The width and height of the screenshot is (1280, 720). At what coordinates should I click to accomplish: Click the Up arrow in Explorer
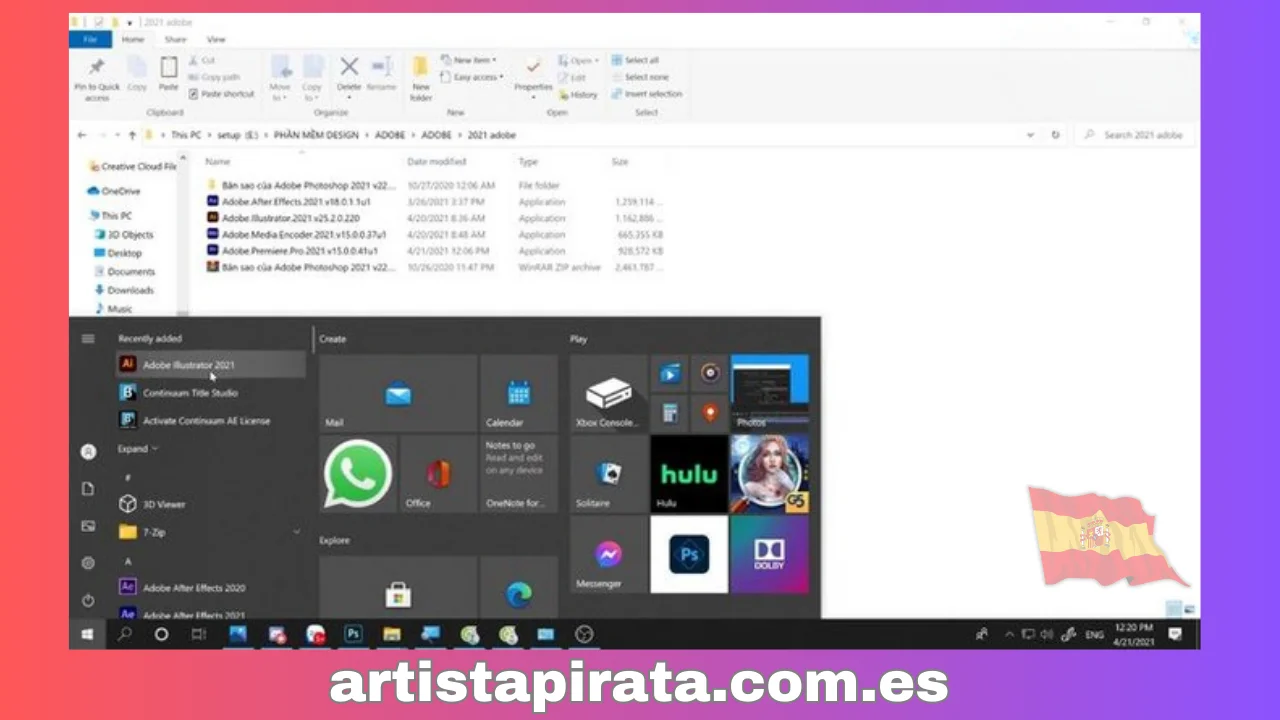click(132, 135)
